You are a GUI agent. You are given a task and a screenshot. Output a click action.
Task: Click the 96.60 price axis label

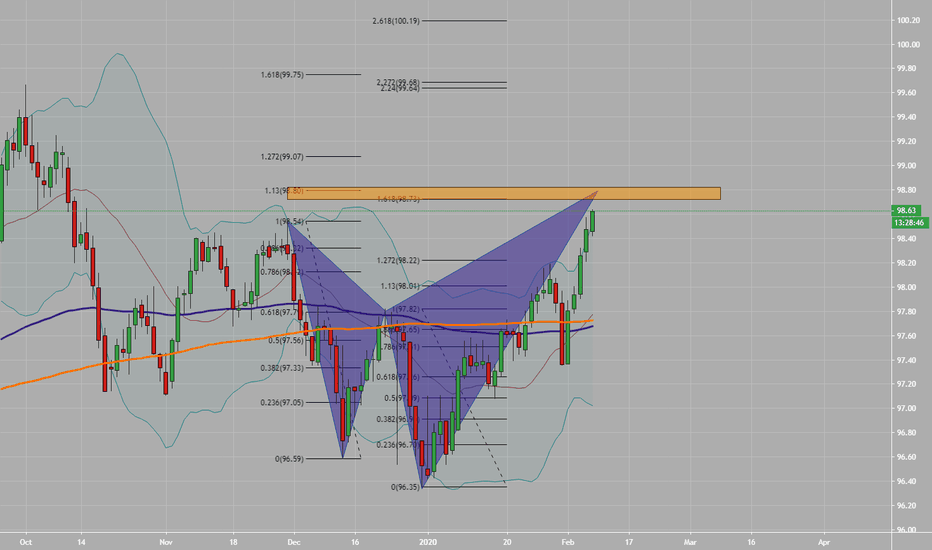906,457
